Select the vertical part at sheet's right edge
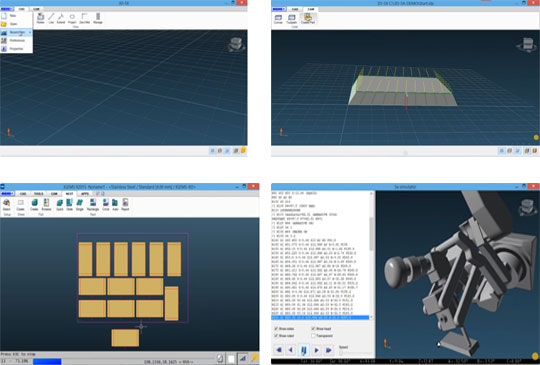 click(172, 303)
